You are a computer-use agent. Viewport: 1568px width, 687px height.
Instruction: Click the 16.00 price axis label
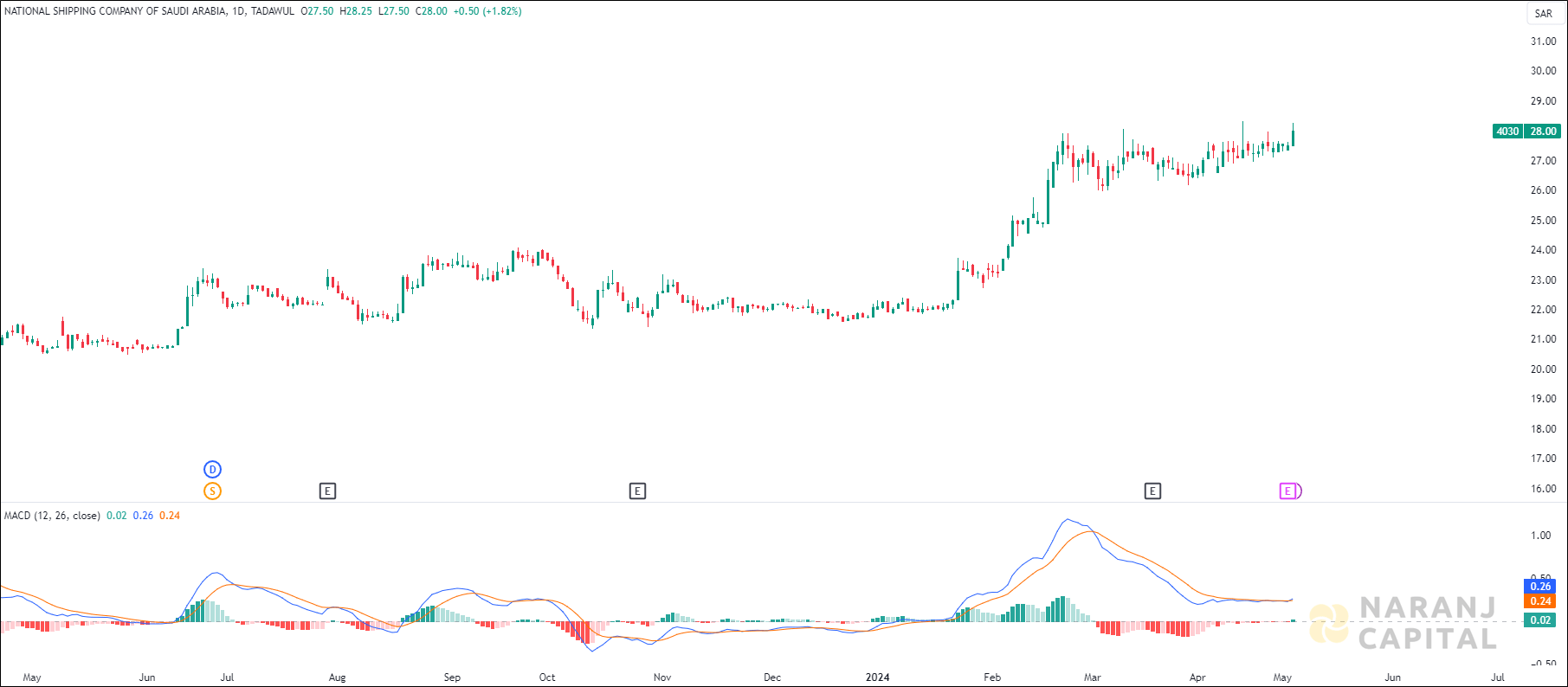pos(1543,489)
